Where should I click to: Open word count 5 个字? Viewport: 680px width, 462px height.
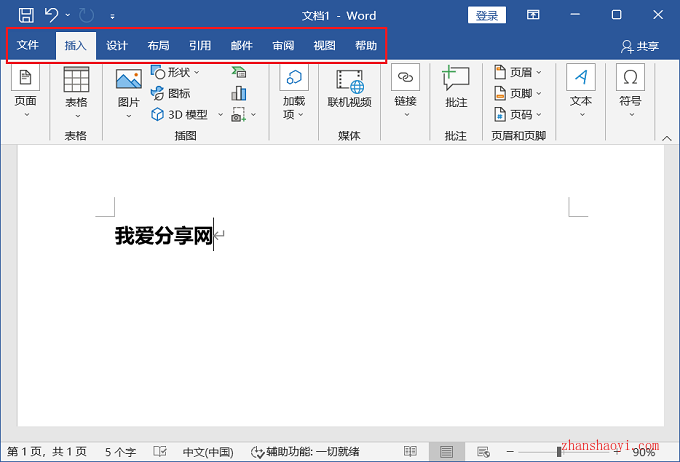coord(121,452)
